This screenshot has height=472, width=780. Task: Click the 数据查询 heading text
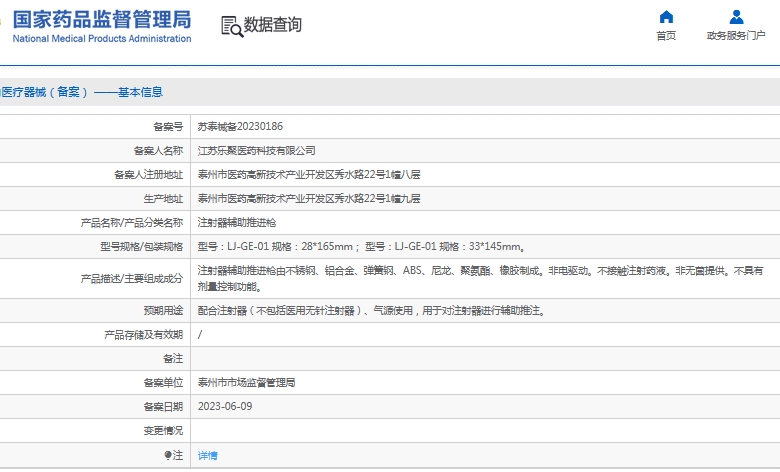(273, 24)
